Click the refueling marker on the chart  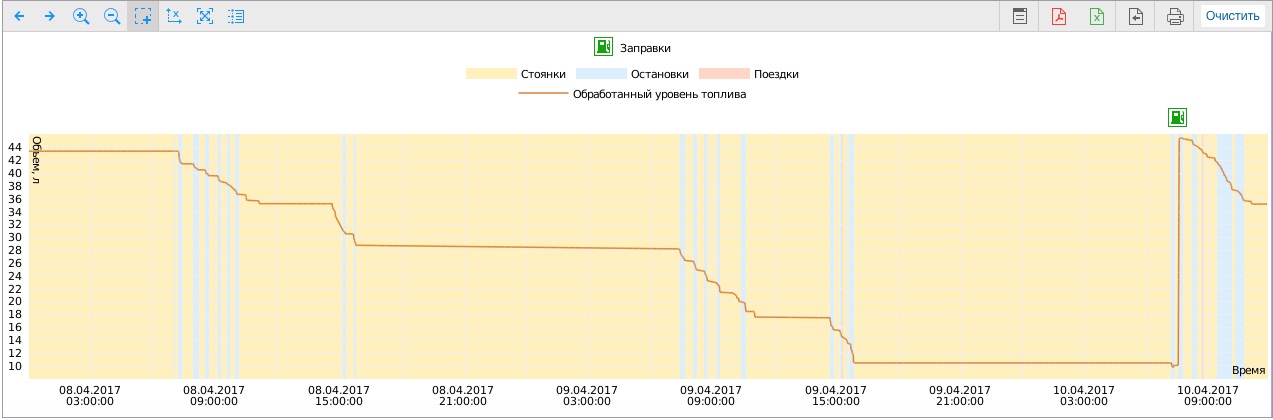pos(1177,117)
